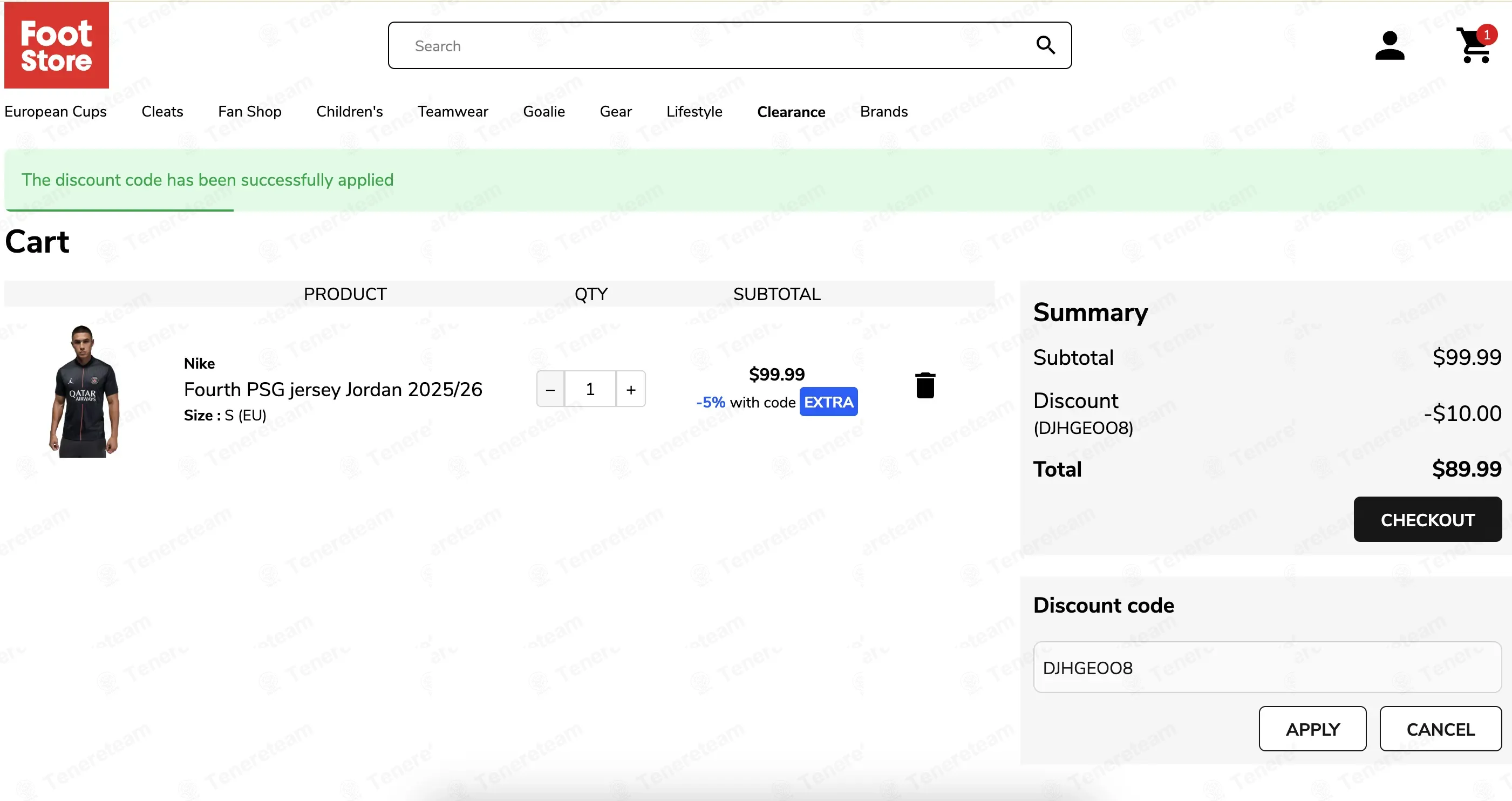Click the -5% promo text
Image resolution: width=1512 pixels, height=801 pixels.
[x=711, y=402]
